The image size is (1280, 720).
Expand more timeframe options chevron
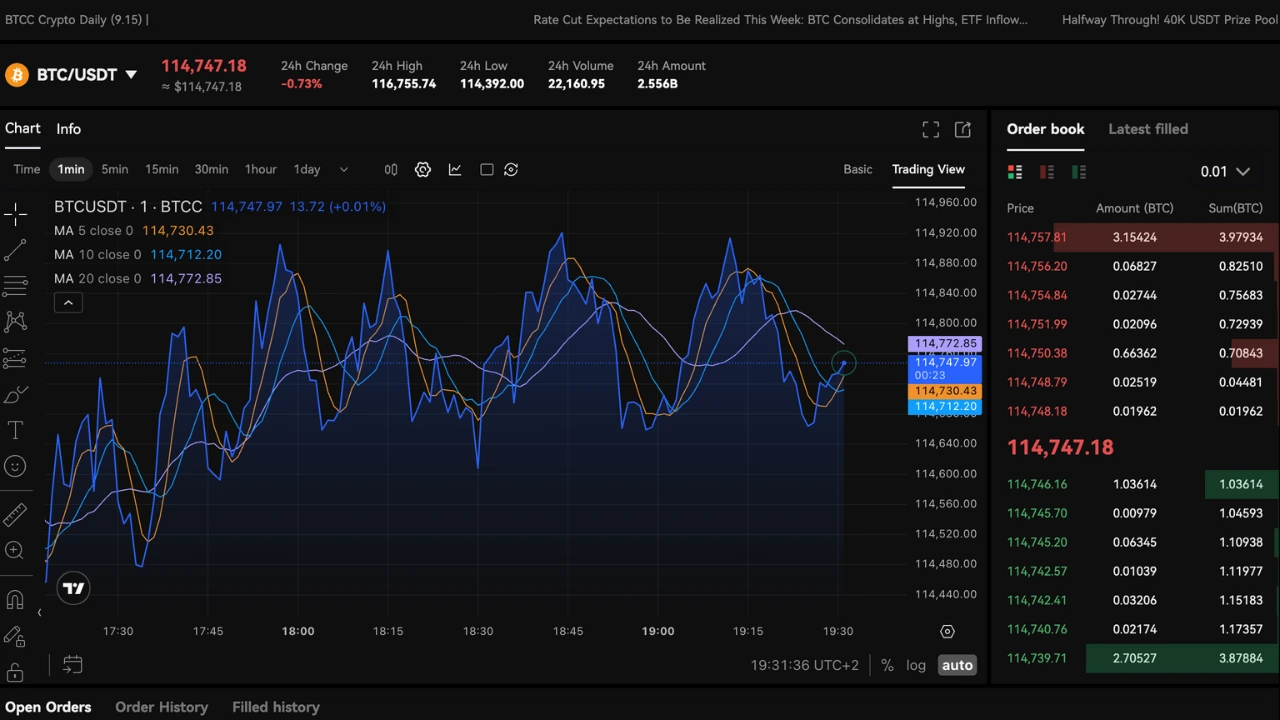[x=344, y=170]
